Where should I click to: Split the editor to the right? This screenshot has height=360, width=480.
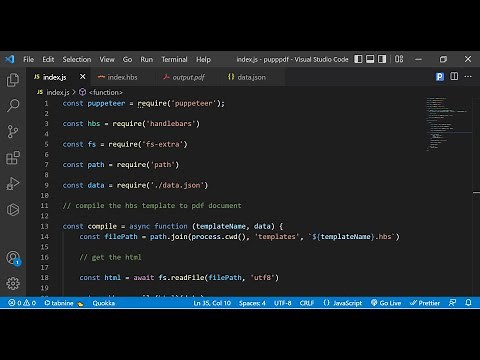[x=454, y=76]
